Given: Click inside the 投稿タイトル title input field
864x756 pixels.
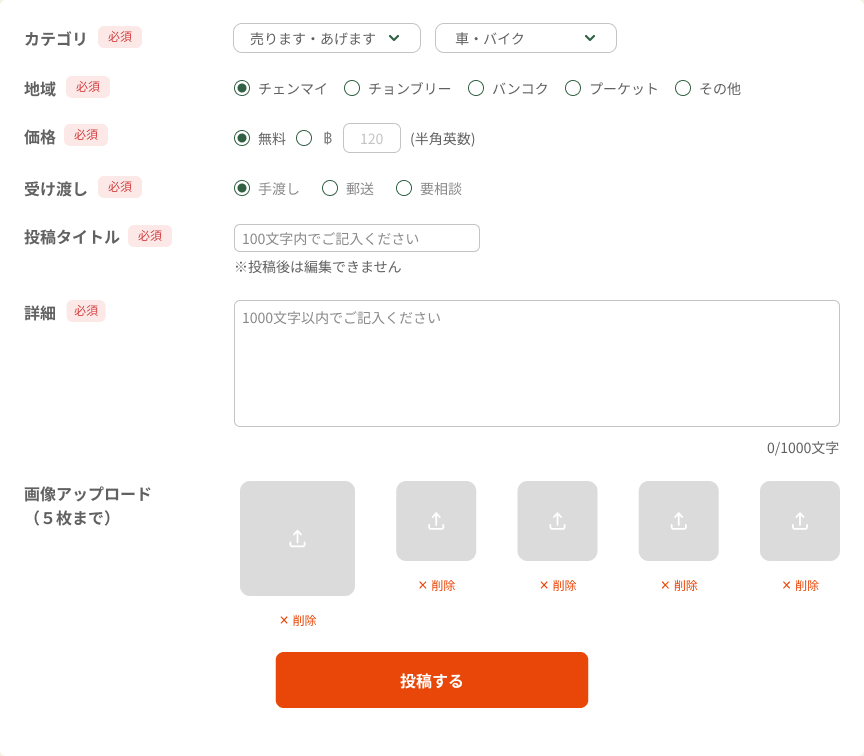Looking at the screenshot, I should 356,238.
